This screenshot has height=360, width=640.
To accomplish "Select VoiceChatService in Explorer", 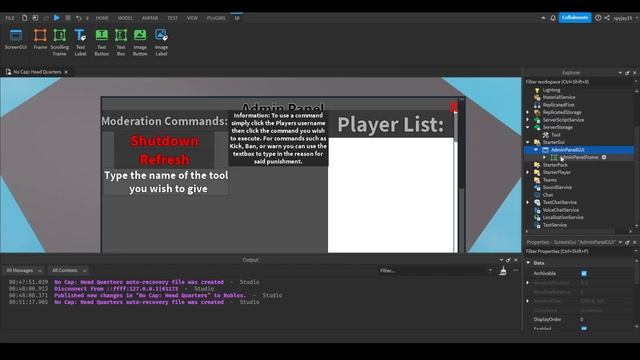I will pyautogui.click(x=560, y=210).
